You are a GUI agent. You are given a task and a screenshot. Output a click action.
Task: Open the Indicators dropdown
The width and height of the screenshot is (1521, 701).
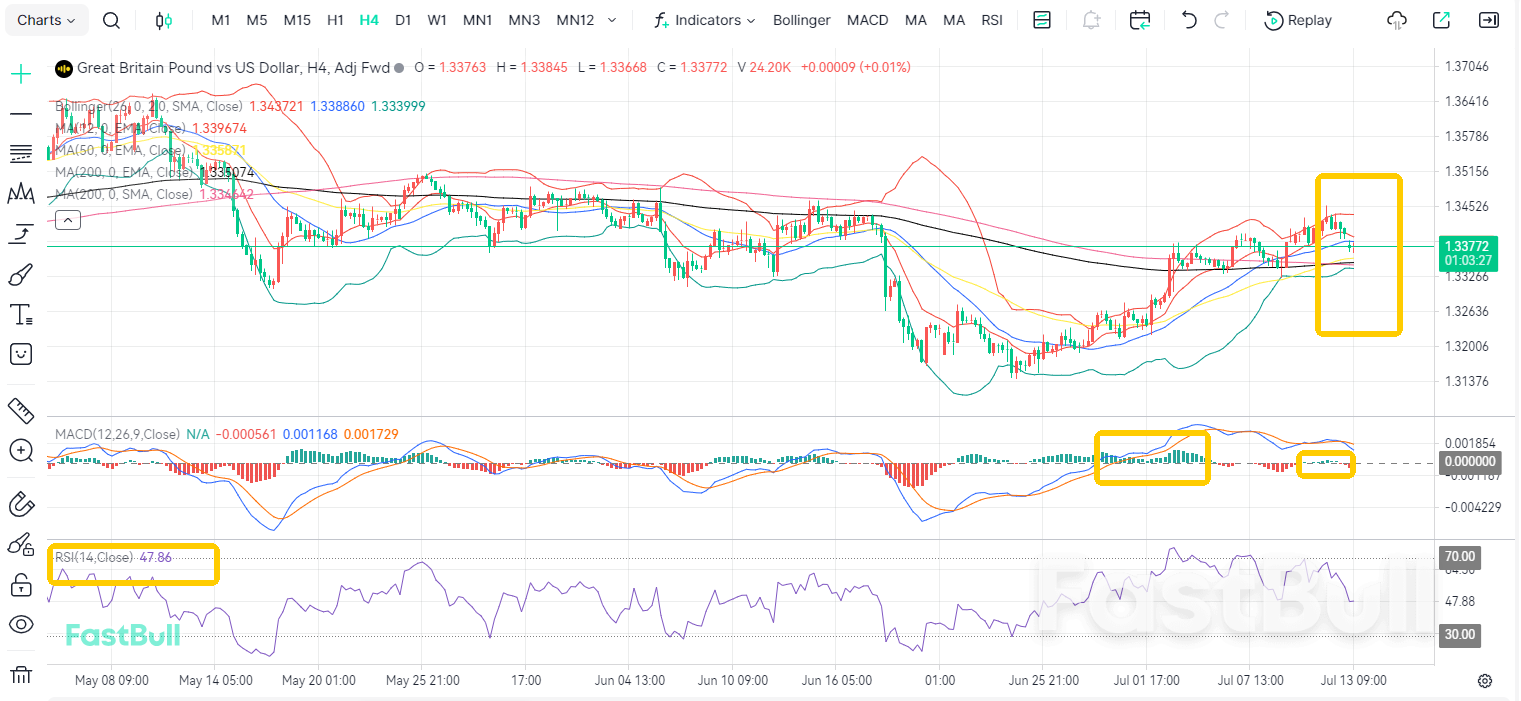coord(704,20)
